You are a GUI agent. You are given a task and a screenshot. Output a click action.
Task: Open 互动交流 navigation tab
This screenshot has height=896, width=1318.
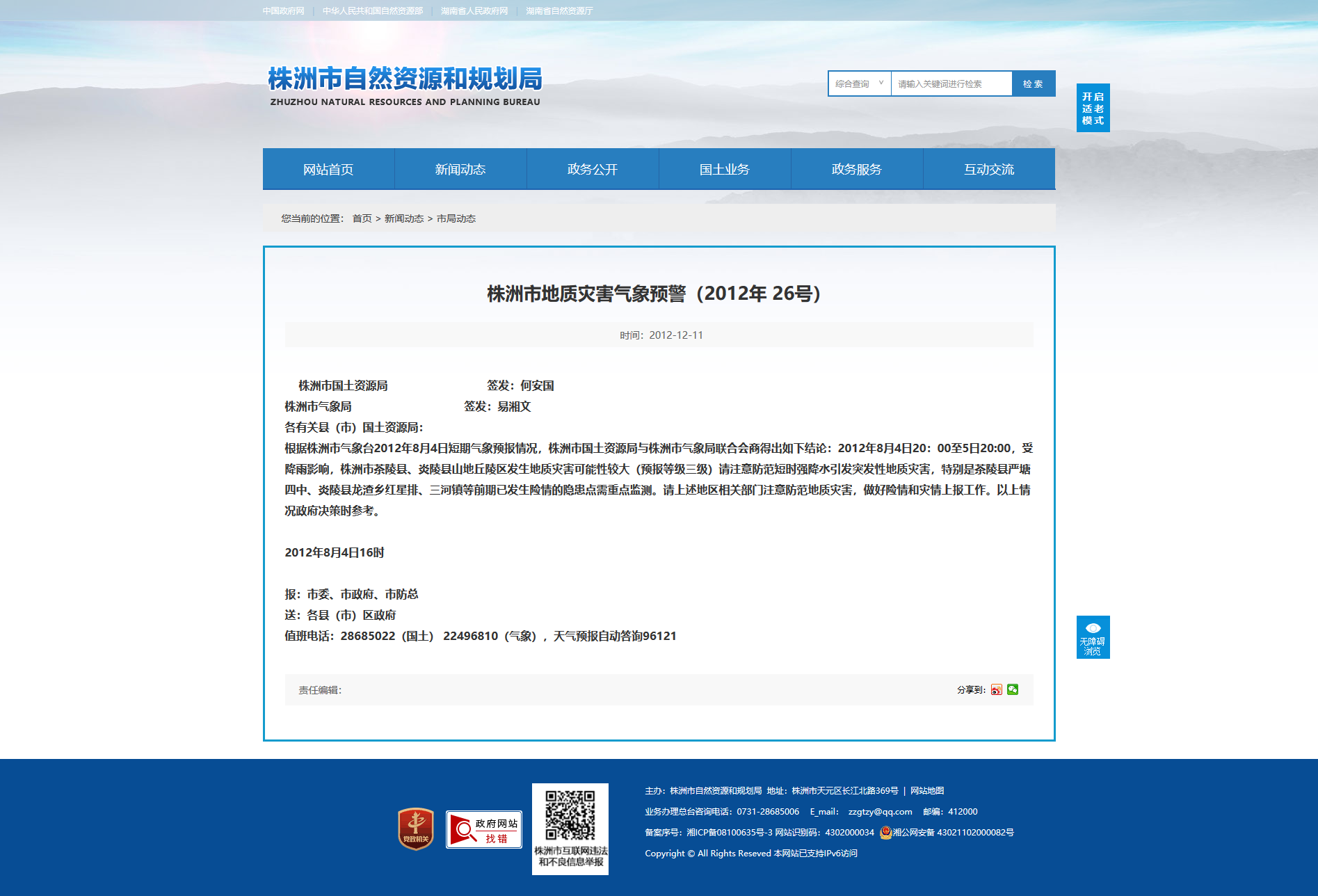pos(989,169)
